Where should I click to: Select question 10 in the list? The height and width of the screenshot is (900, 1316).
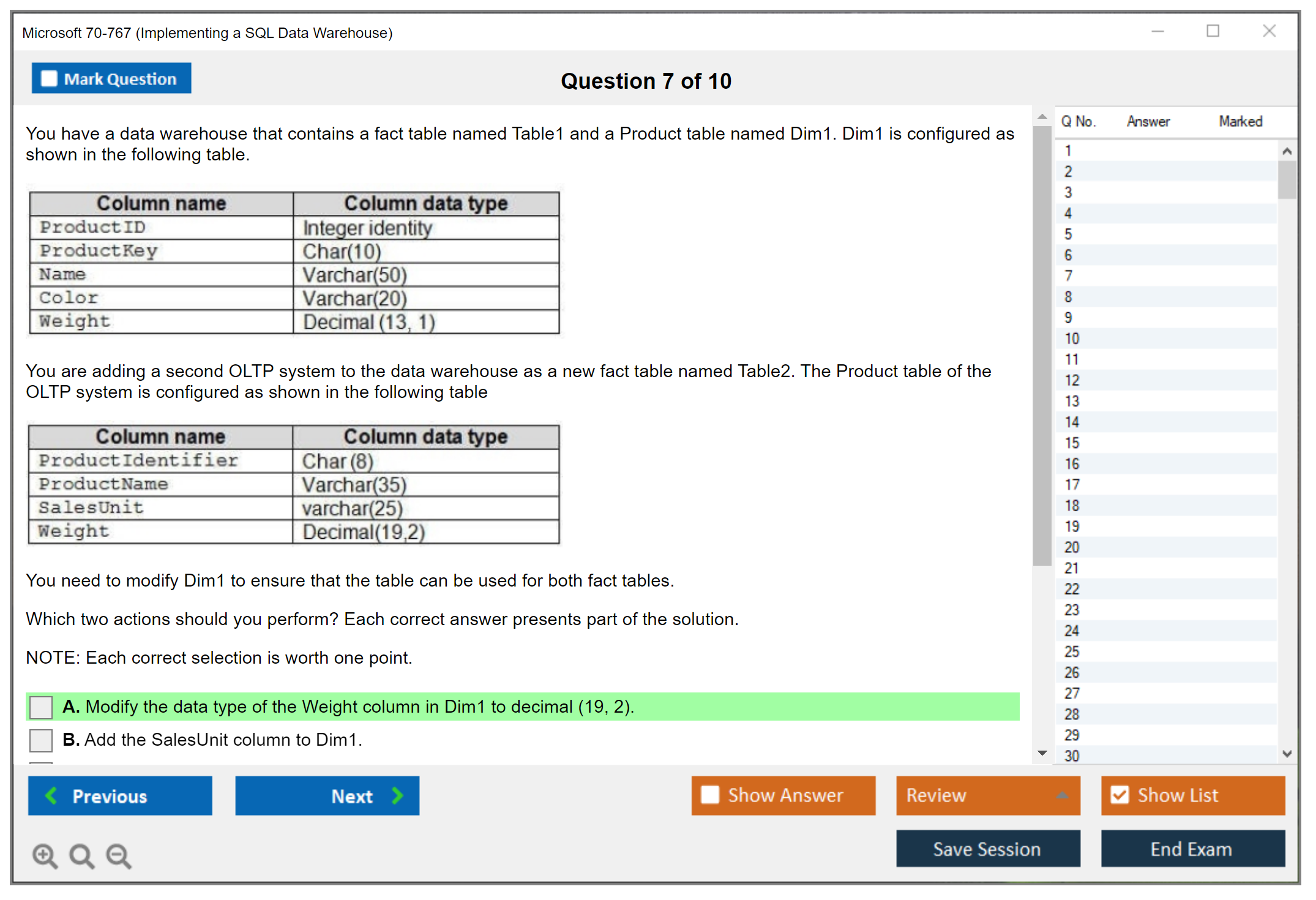pyautogui.click(x=1072, y=339)
